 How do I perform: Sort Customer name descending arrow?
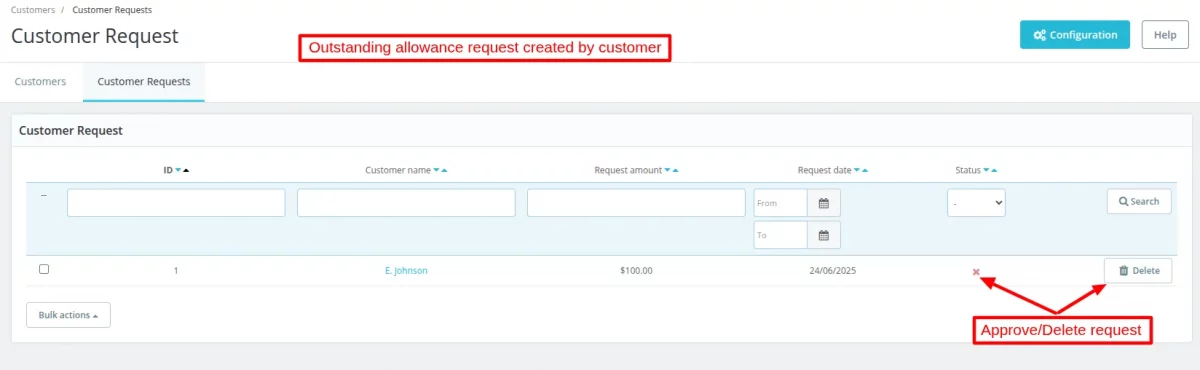pyautogui.click(x=437, y=171)
